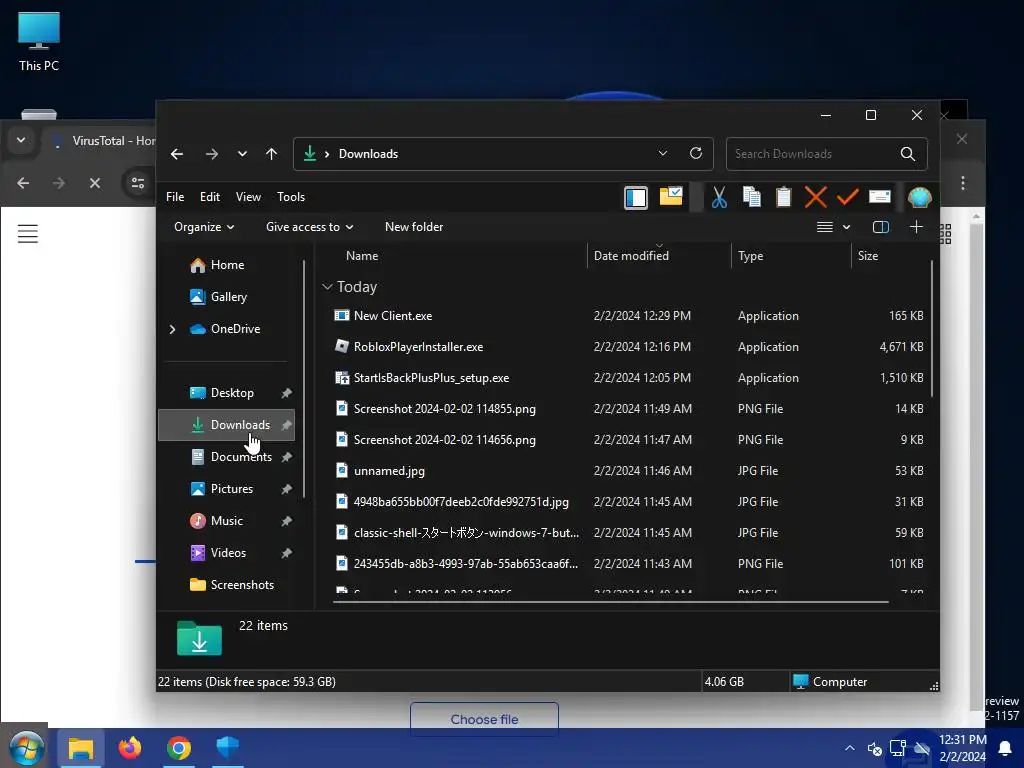Go up one level with the up arrow
The image size is (1024, 768).
click(272, 154)
